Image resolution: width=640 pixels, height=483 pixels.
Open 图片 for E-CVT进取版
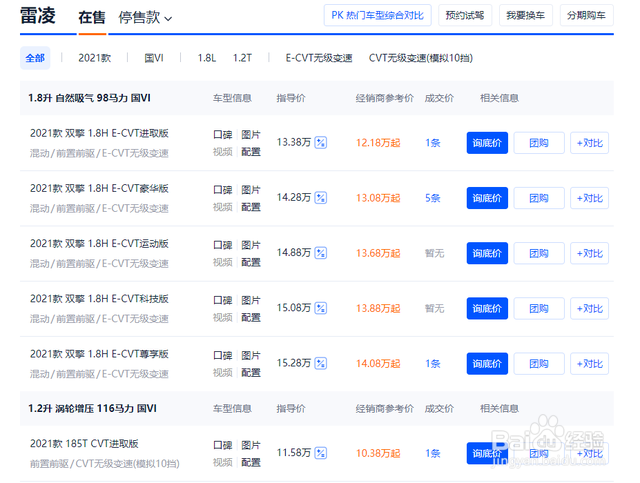click(x=251, y=135)
